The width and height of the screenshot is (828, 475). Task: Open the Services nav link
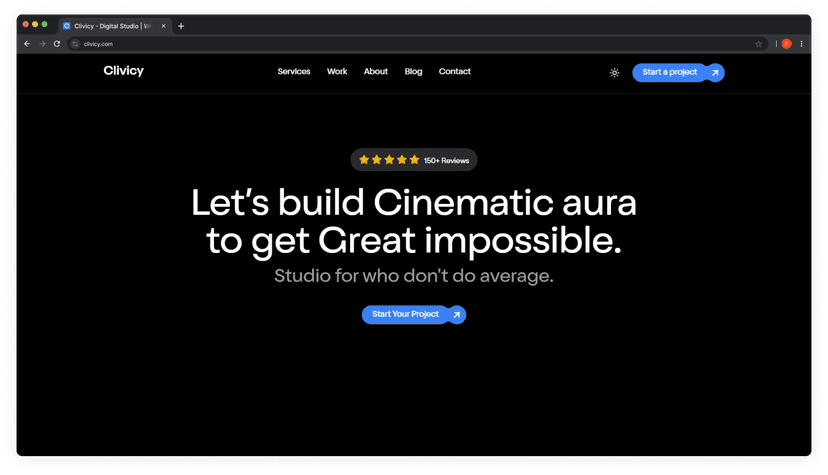tap(294, 71)
